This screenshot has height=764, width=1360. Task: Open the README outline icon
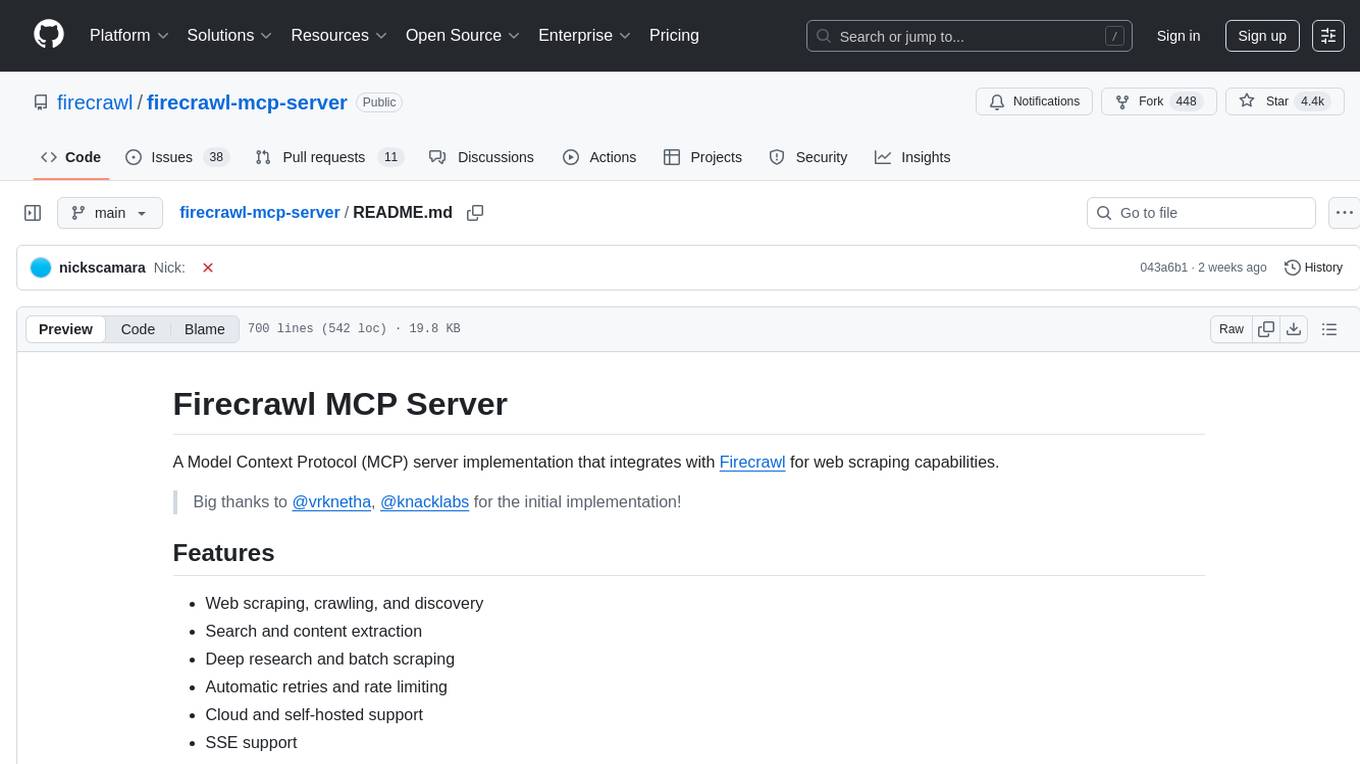tap(1329, 329)
